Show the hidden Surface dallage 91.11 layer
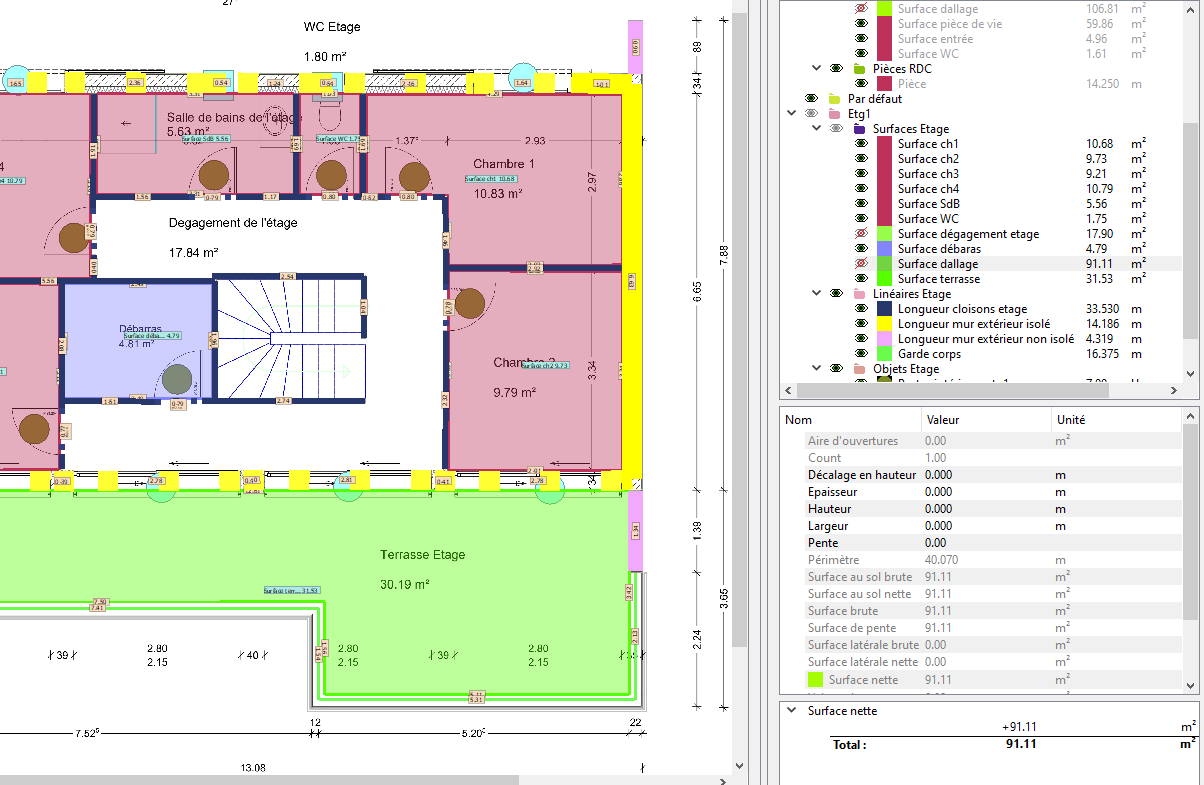 point(860,264)
